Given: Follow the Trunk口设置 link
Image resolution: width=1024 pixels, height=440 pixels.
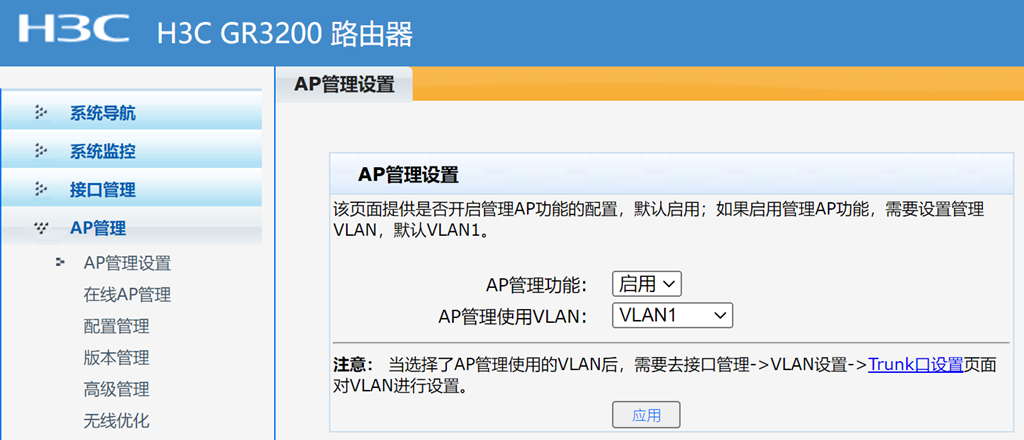Looking at the screenshot, I should pos(916,364).
